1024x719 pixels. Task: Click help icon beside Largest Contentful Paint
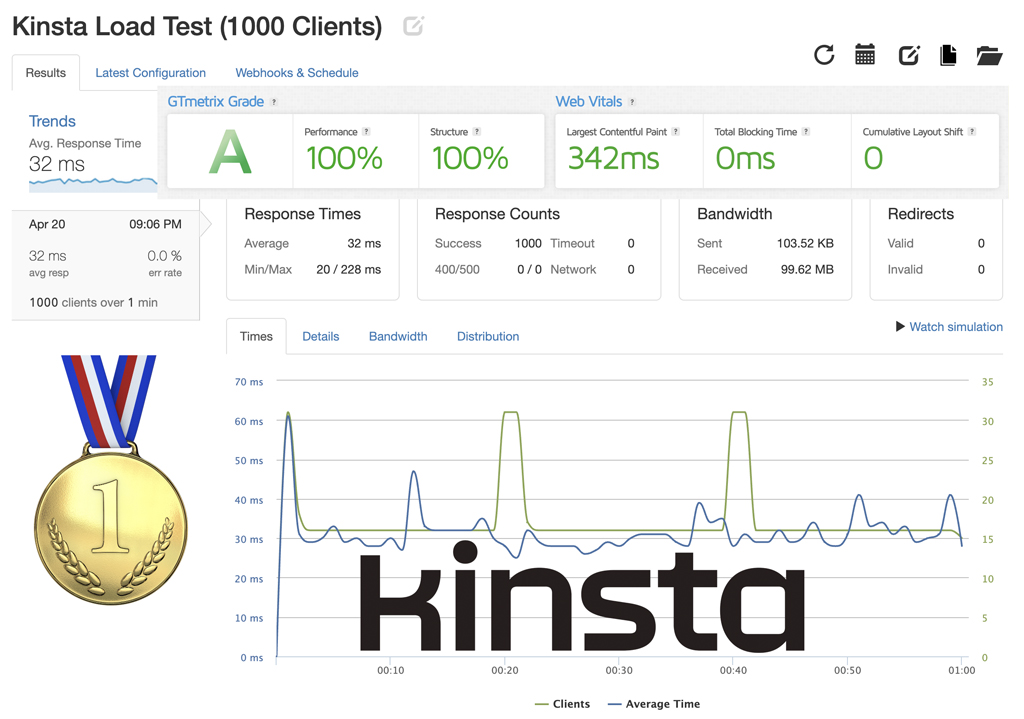[x=676, y=131]
